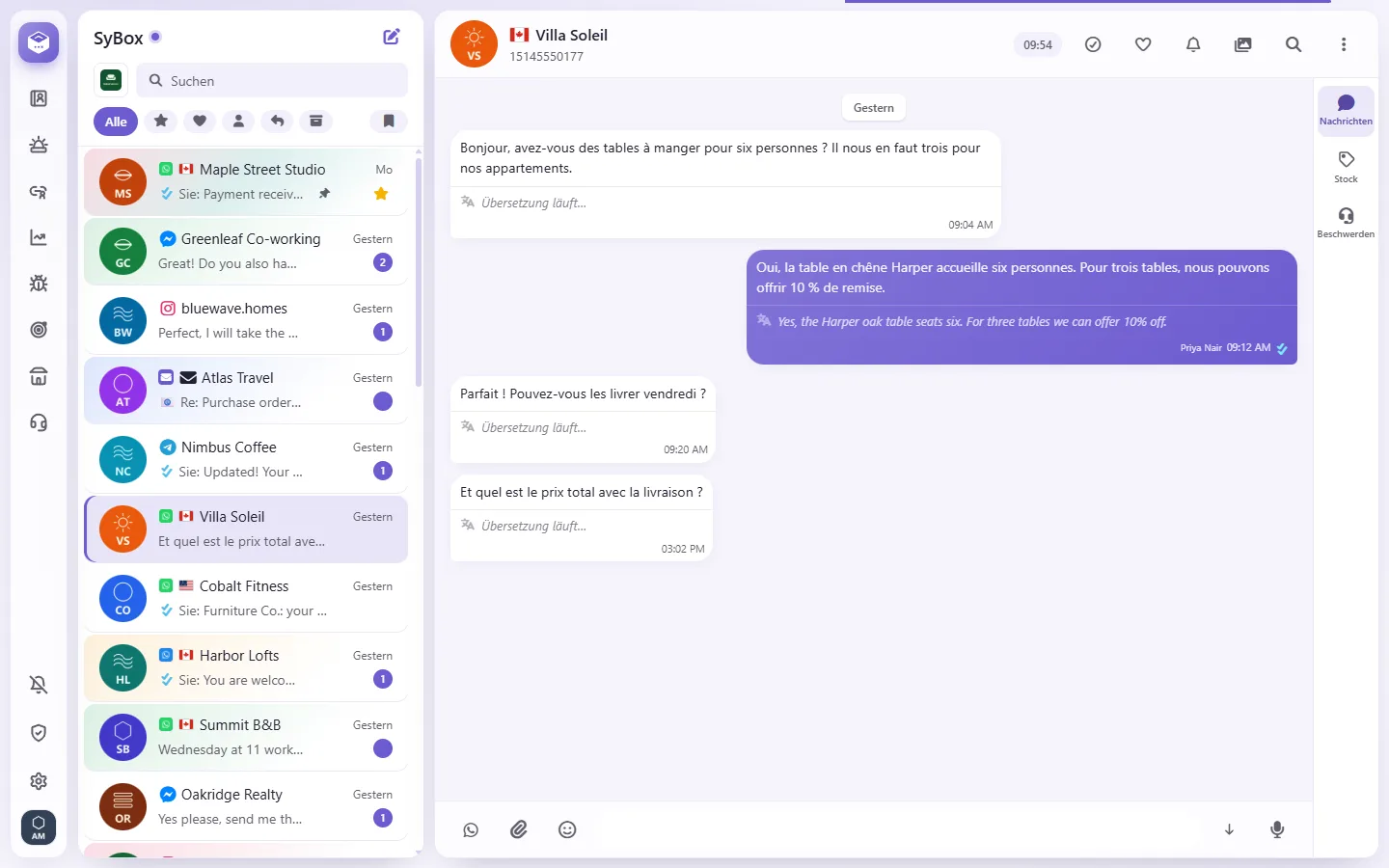This screenshot has width=1389, height=868.
Task: Search within the chat using the header magnifier
Action: coord(1294,44)
